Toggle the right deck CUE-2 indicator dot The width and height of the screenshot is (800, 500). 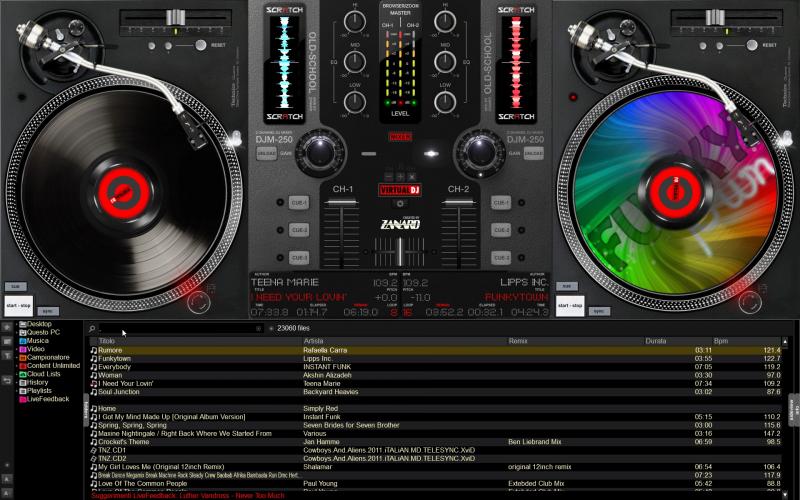521,230
